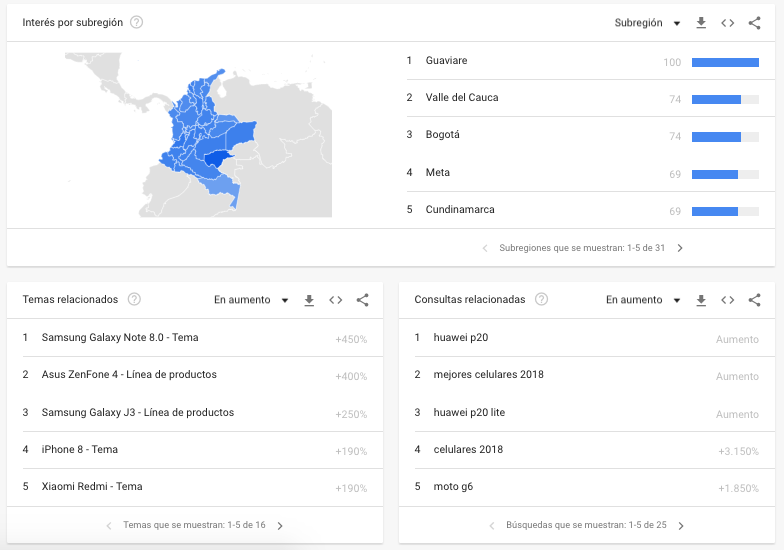Click 'Búsquedas que se muestran: 1-5 de 25'
The width and height of the screenshot is (784, 550).
point(586,525)
